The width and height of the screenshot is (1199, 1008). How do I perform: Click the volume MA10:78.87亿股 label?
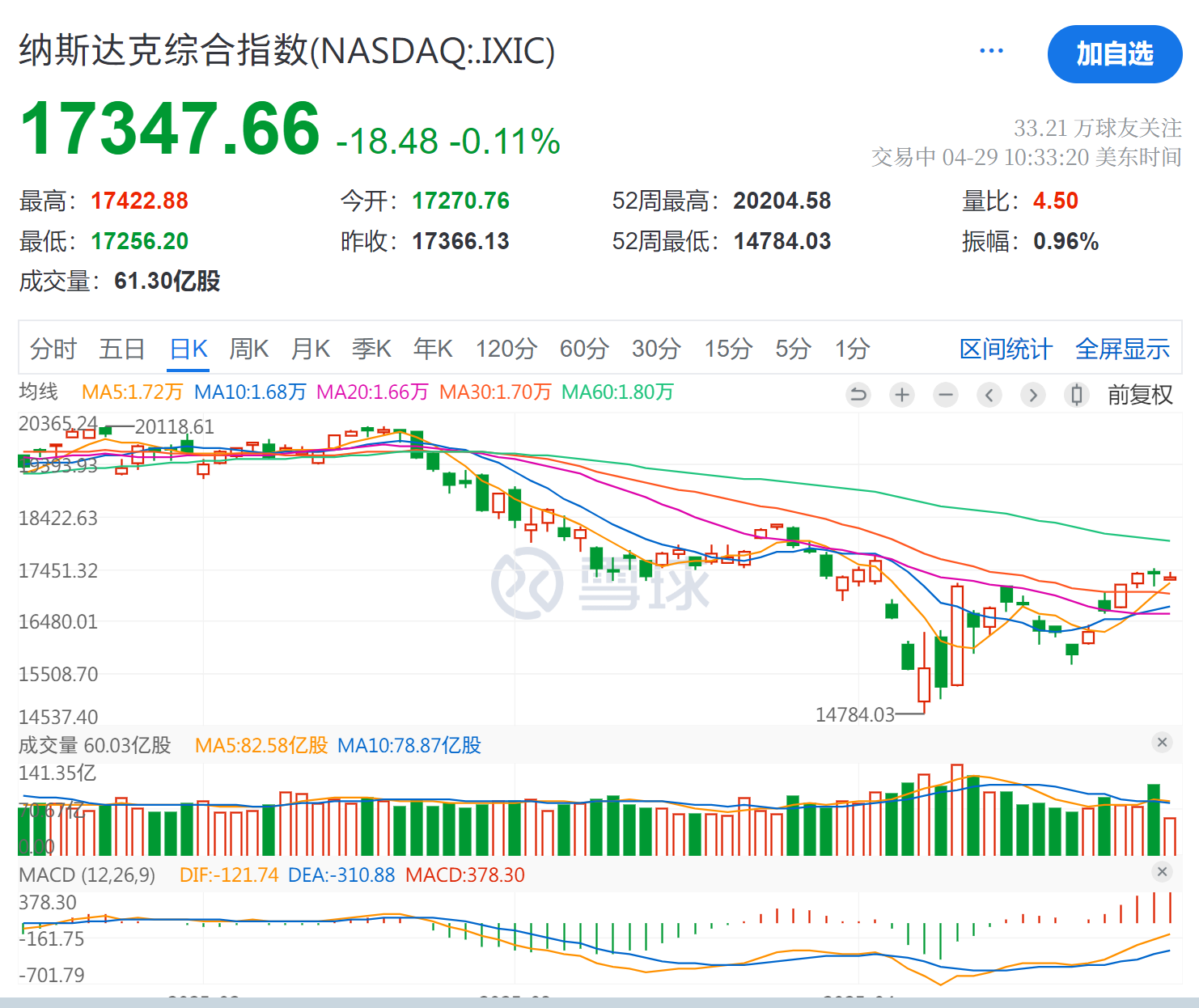click(409, 745)
